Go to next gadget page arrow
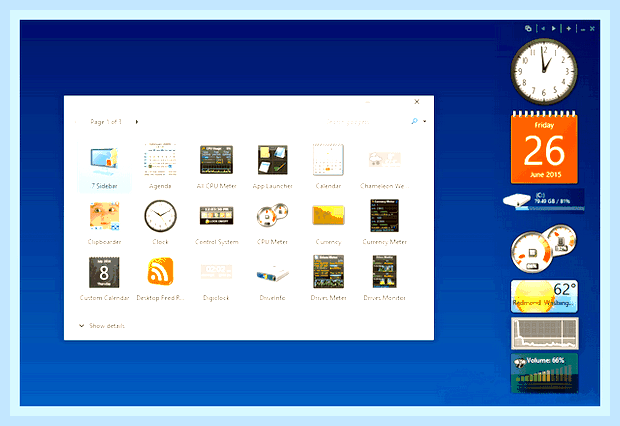 click(137, 122)
